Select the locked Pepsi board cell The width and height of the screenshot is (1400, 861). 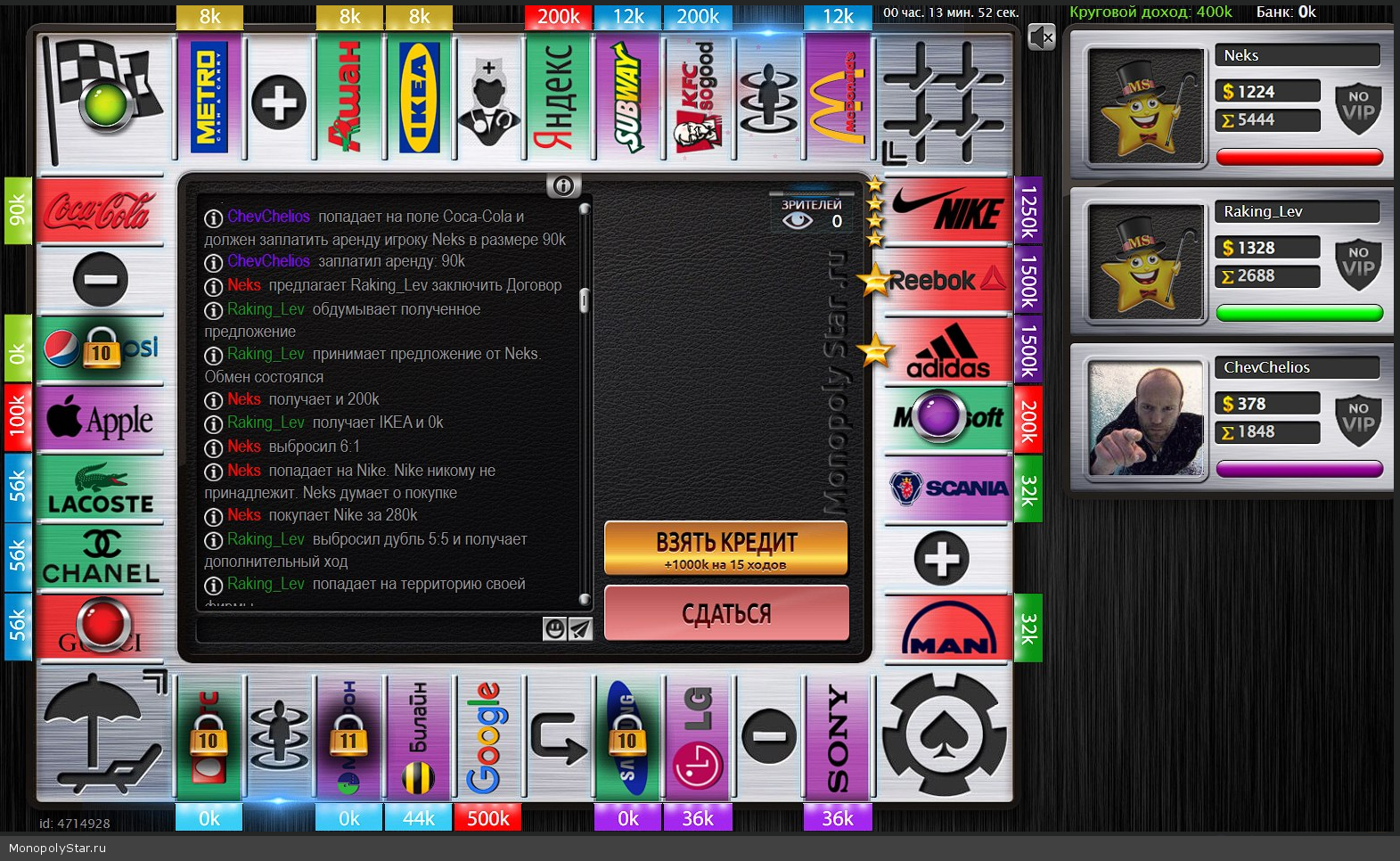(100, 349)
